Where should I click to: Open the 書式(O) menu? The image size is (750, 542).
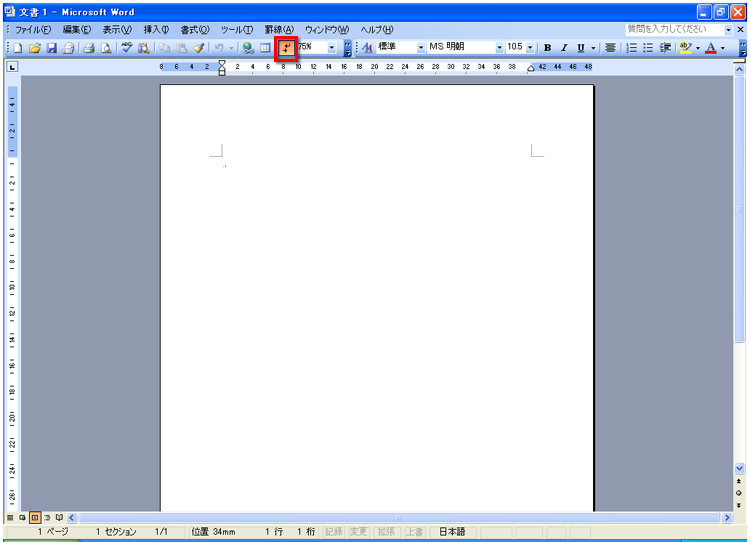[195, 30]
